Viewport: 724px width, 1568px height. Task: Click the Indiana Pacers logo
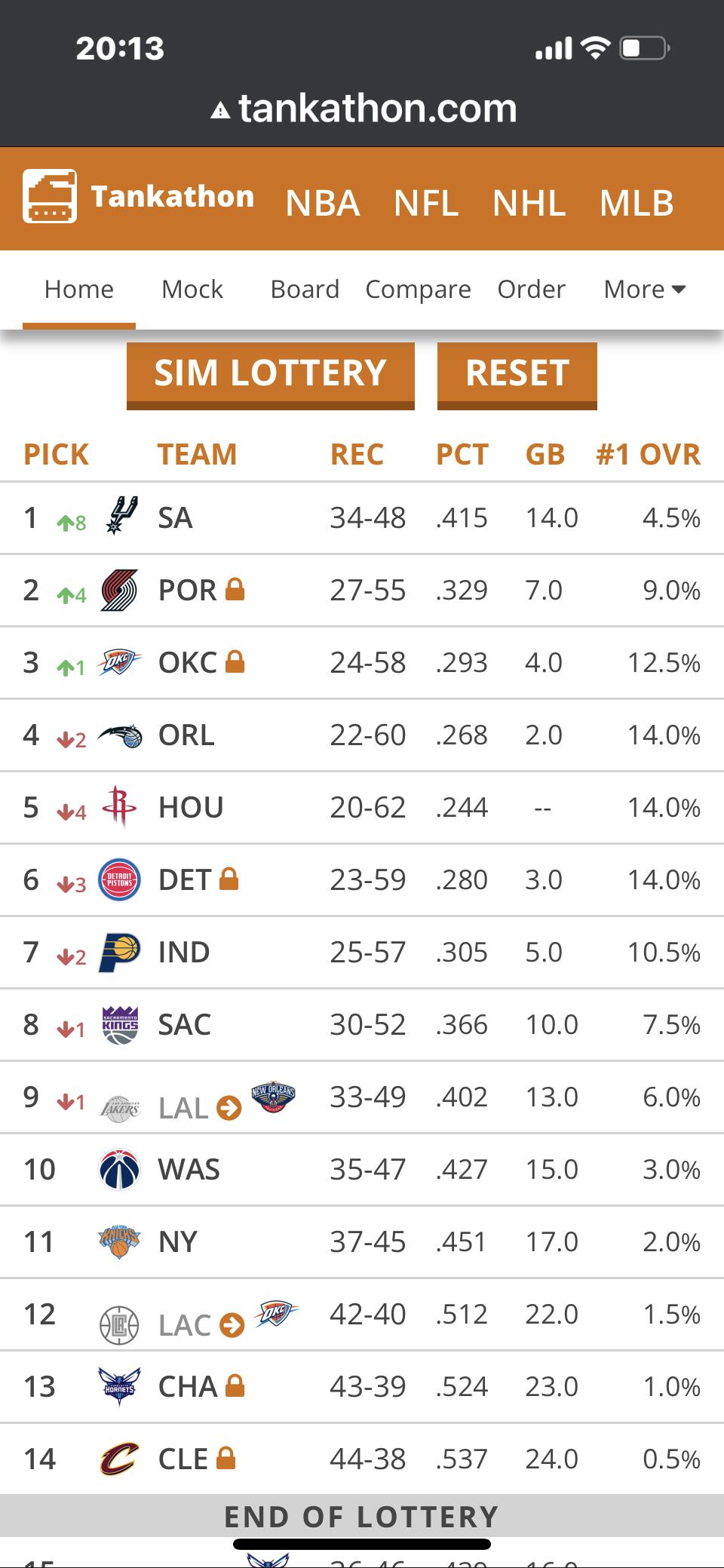pyautogui.click(x=119, y=952)
